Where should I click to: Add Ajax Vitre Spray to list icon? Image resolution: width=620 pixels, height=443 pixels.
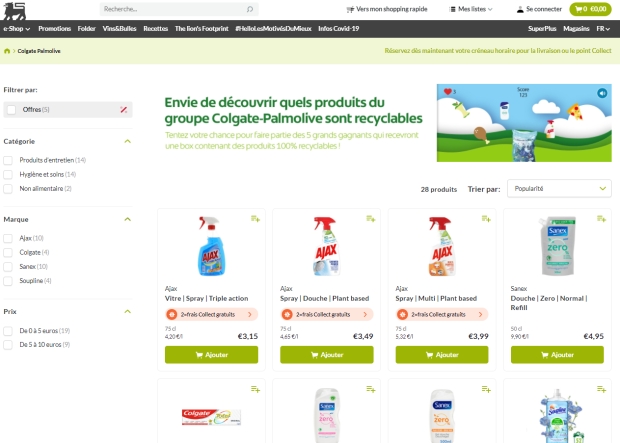(255, 219)
